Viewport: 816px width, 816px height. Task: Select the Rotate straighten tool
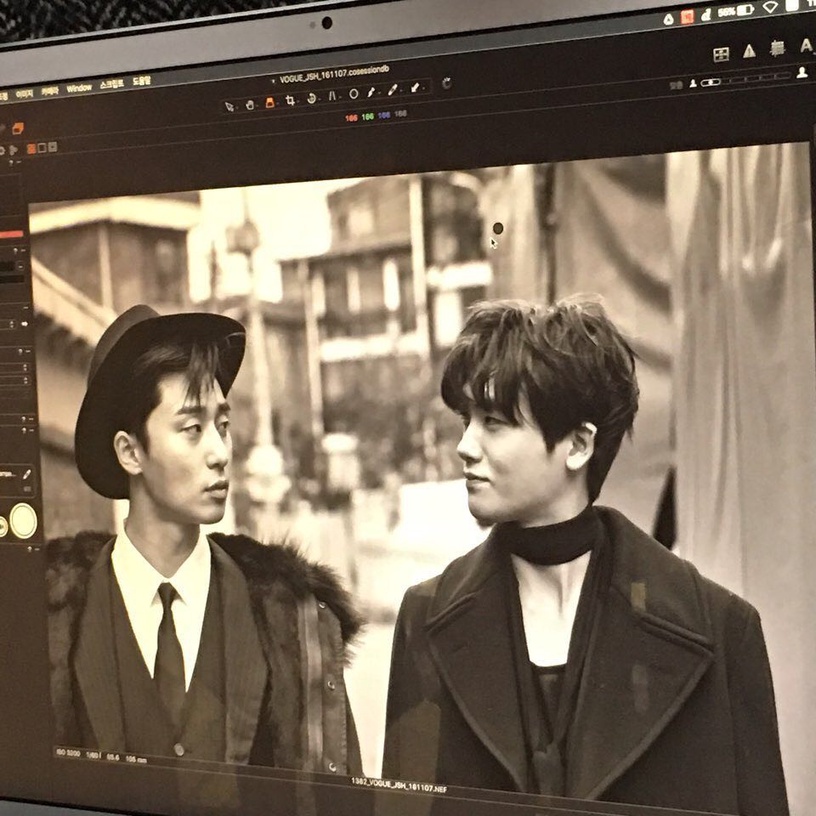(311, 98)
